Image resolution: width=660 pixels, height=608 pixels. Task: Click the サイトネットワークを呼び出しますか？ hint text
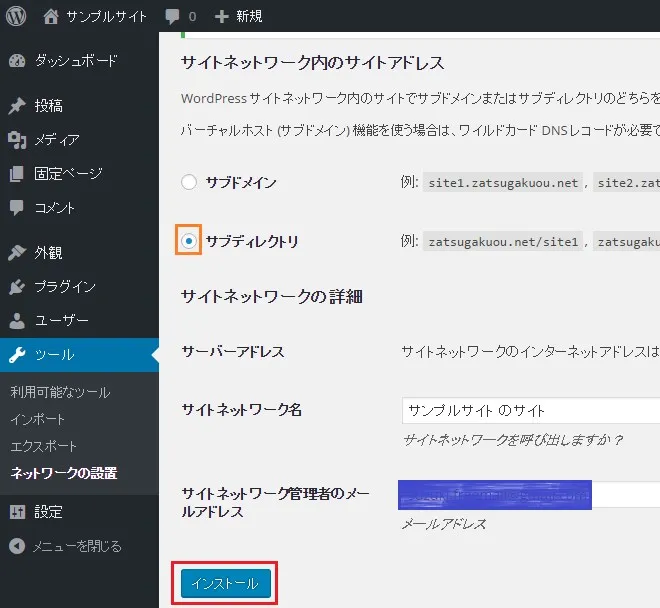(x=513, y=440)
